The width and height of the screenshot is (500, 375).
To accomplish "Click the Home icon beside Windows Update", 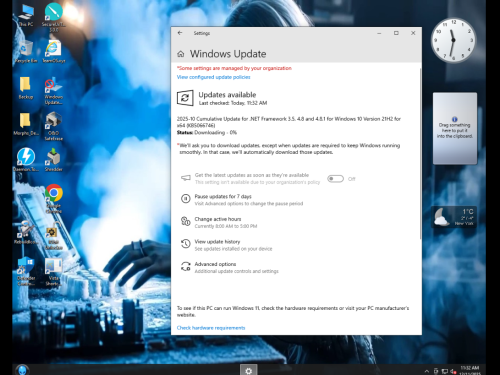I will (181, 54).
